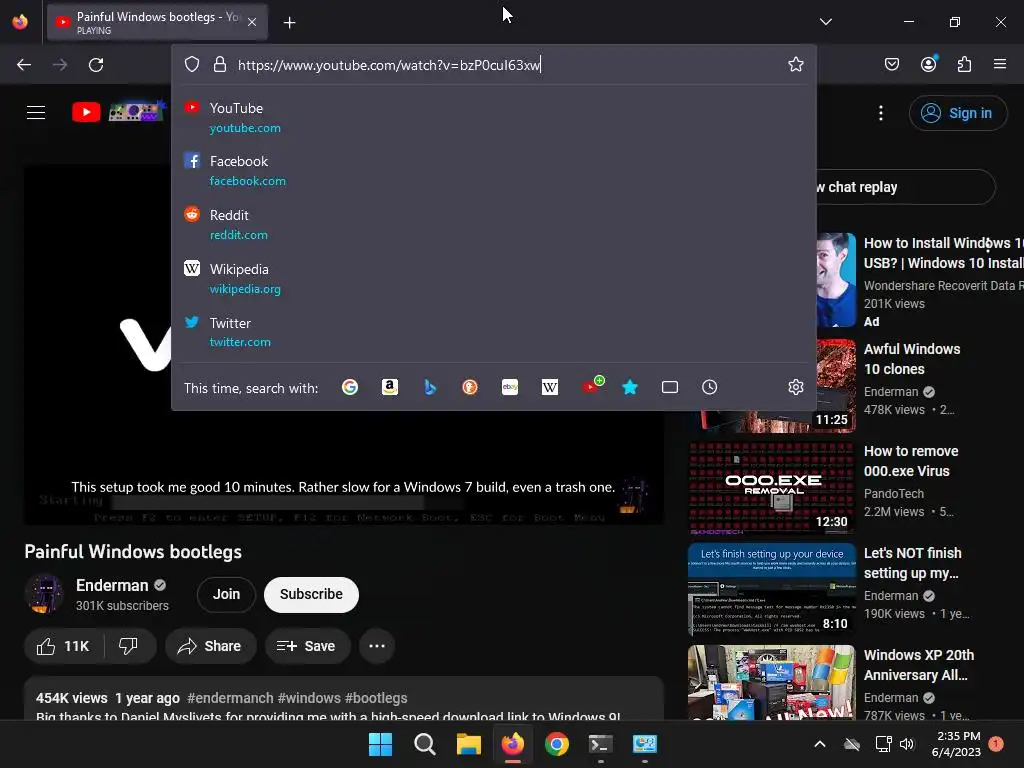This screenshot has width=1024, height=768.
Task: Select the Twitter suggestion
Action: (x=494, y=332)
